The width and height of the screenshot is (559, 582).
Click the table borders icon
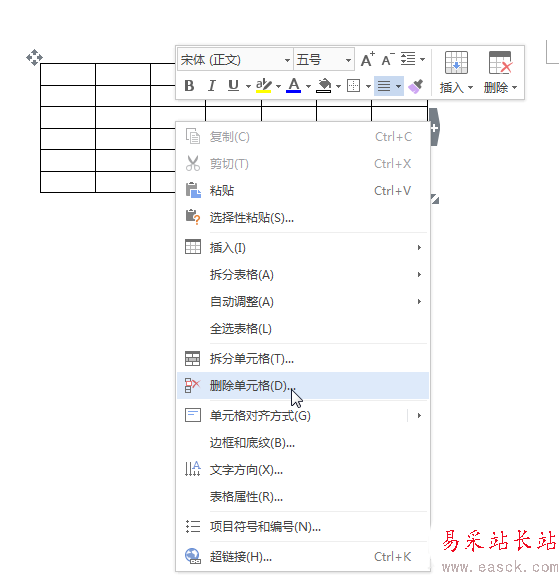pos(353,86)
